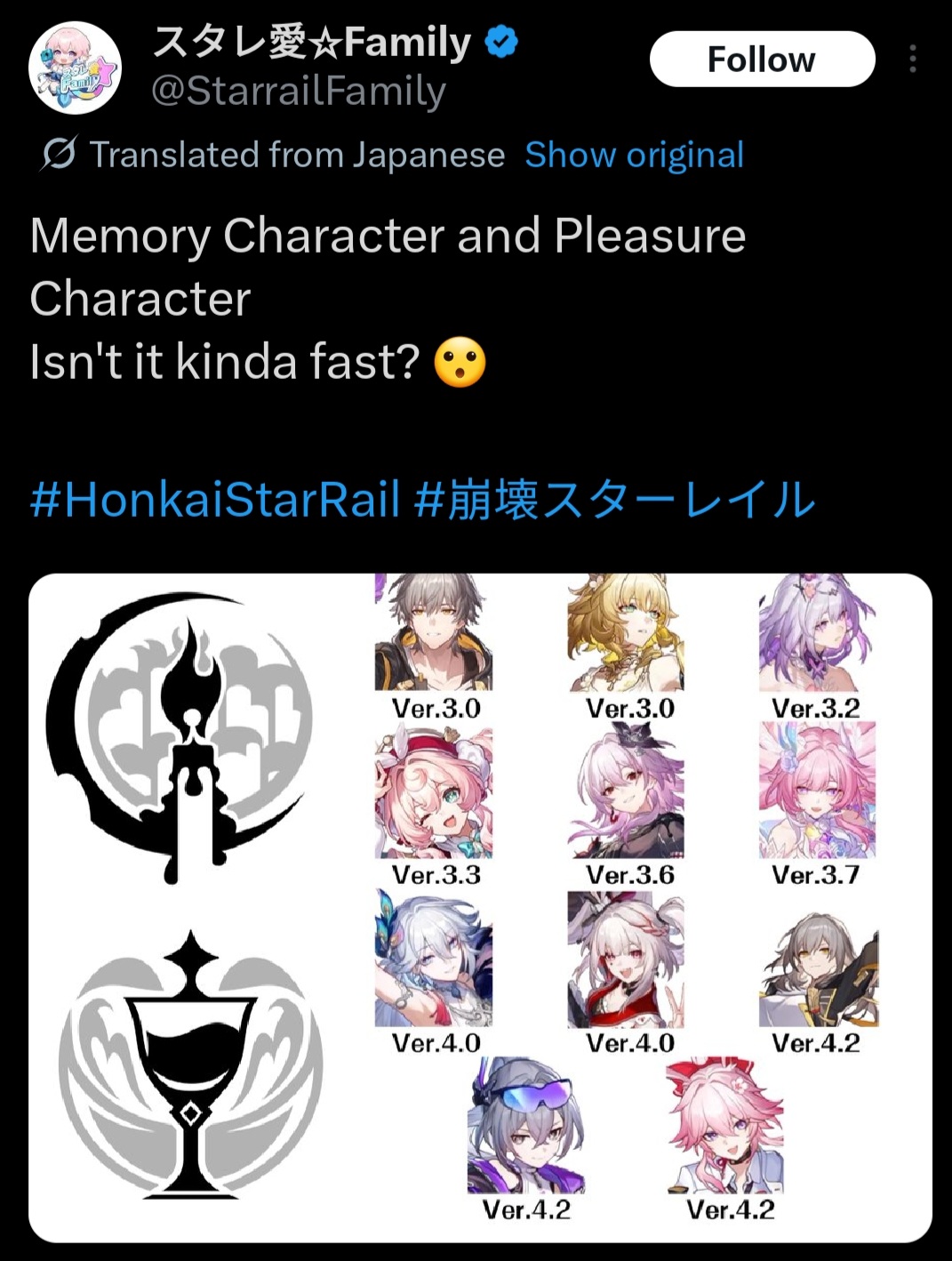Open the #HonkaiStarRail hashtag
This screenshot has height=1261, width=952.
[215, 499]
